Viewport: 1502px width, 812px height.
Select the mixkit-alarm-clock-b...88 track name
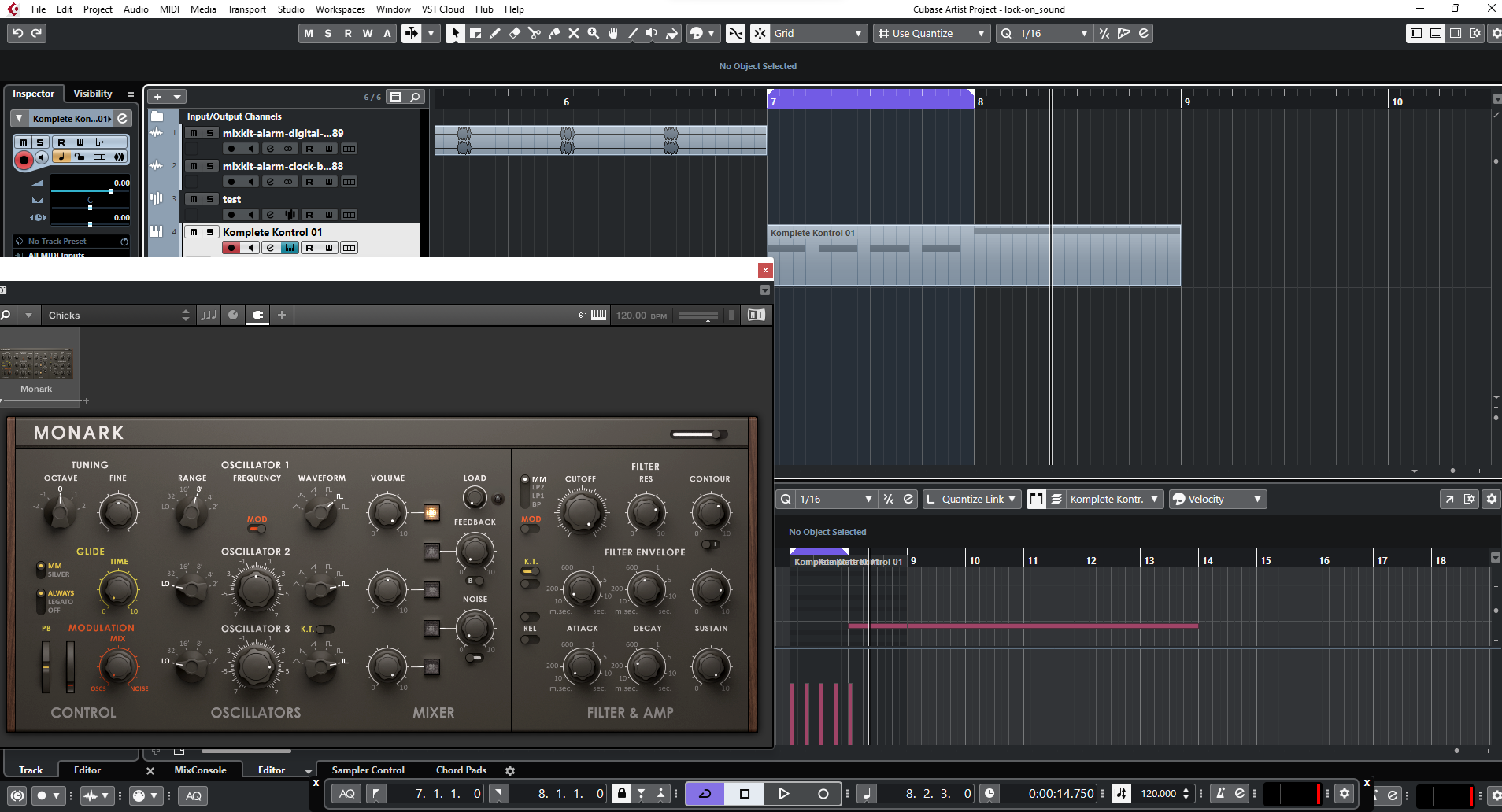click(x=283, y=166)
